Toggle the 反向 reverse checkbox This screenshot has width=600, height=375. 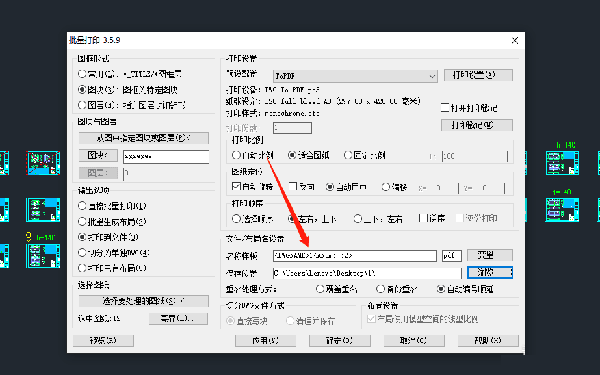pyautogui.click(x=293, y=186)
